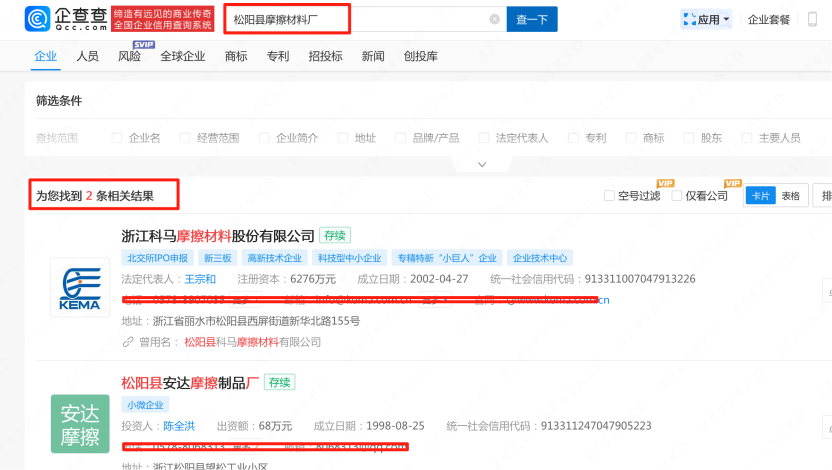Click the KEMA company logo
The height and width of the screenshot is (470, 832).
[80, 288]
